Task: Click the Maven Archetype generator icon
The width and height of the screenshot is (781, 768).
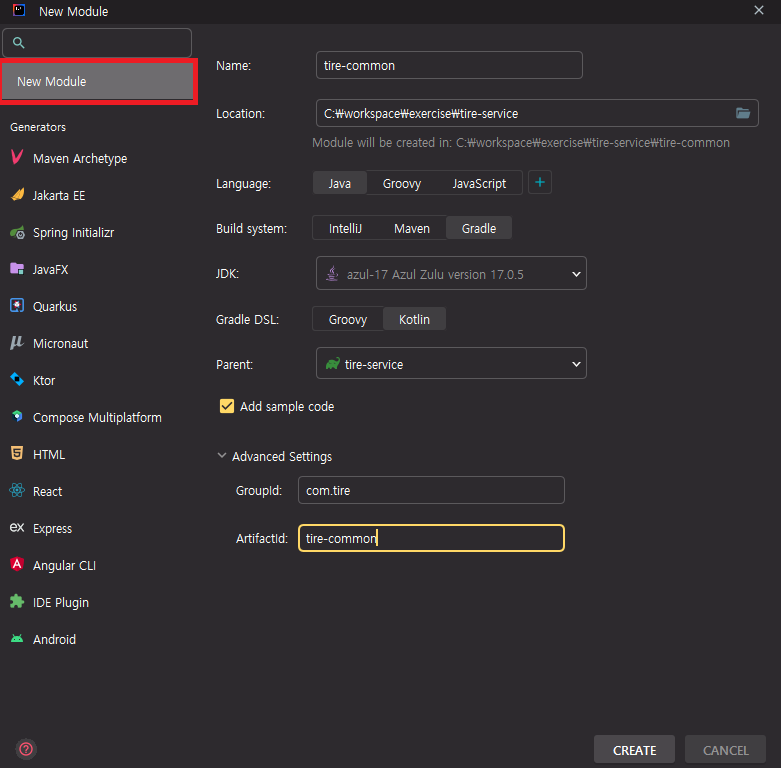Action: tap(17, 157)
